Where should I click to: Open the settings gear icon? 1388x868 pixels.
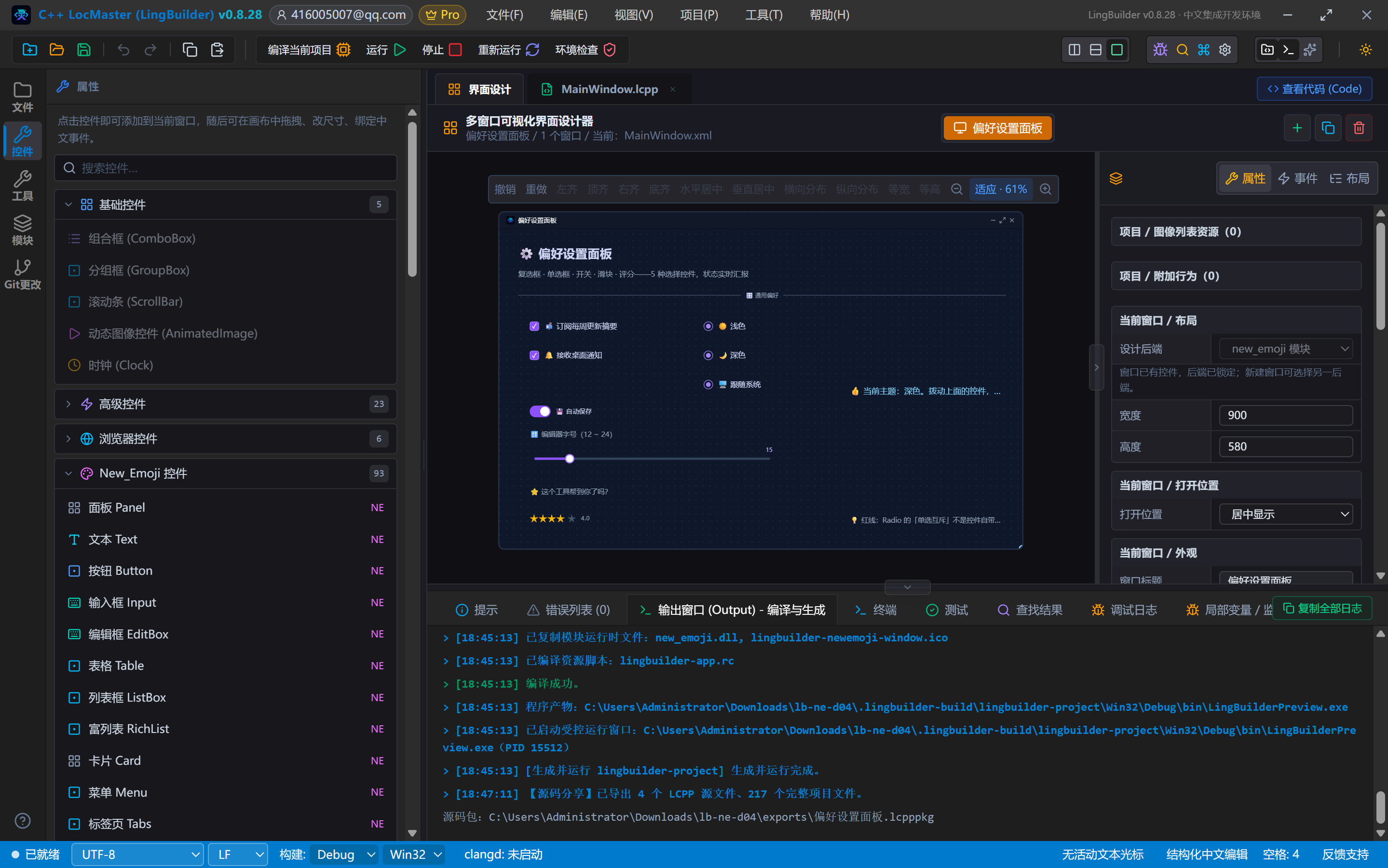[x=1225, y=50]
